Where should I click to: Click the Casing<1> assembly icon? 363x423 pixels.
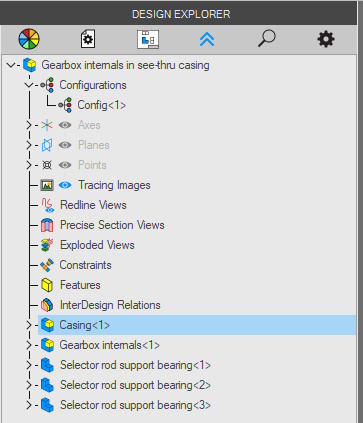[x=47, y=325]
